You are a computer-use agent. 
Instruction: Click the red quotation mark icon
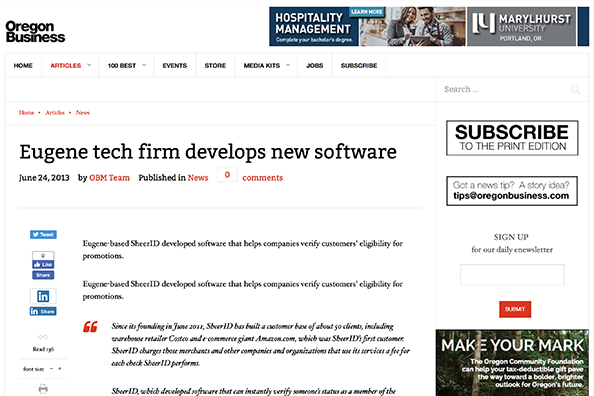(x=90, y=327)
